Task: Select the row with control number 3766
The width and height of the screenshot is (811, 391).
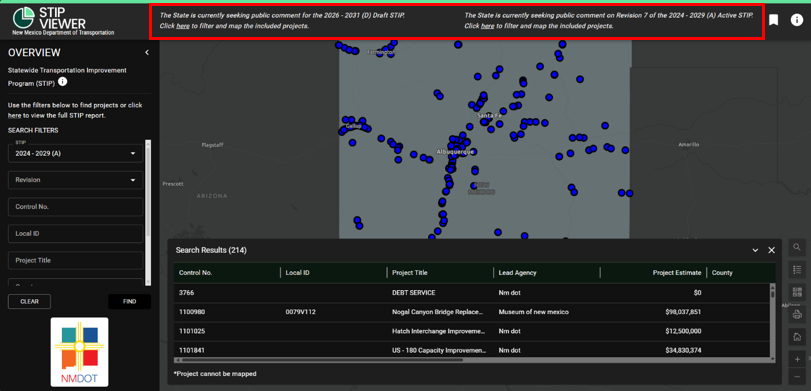Action: click(472, 293)
